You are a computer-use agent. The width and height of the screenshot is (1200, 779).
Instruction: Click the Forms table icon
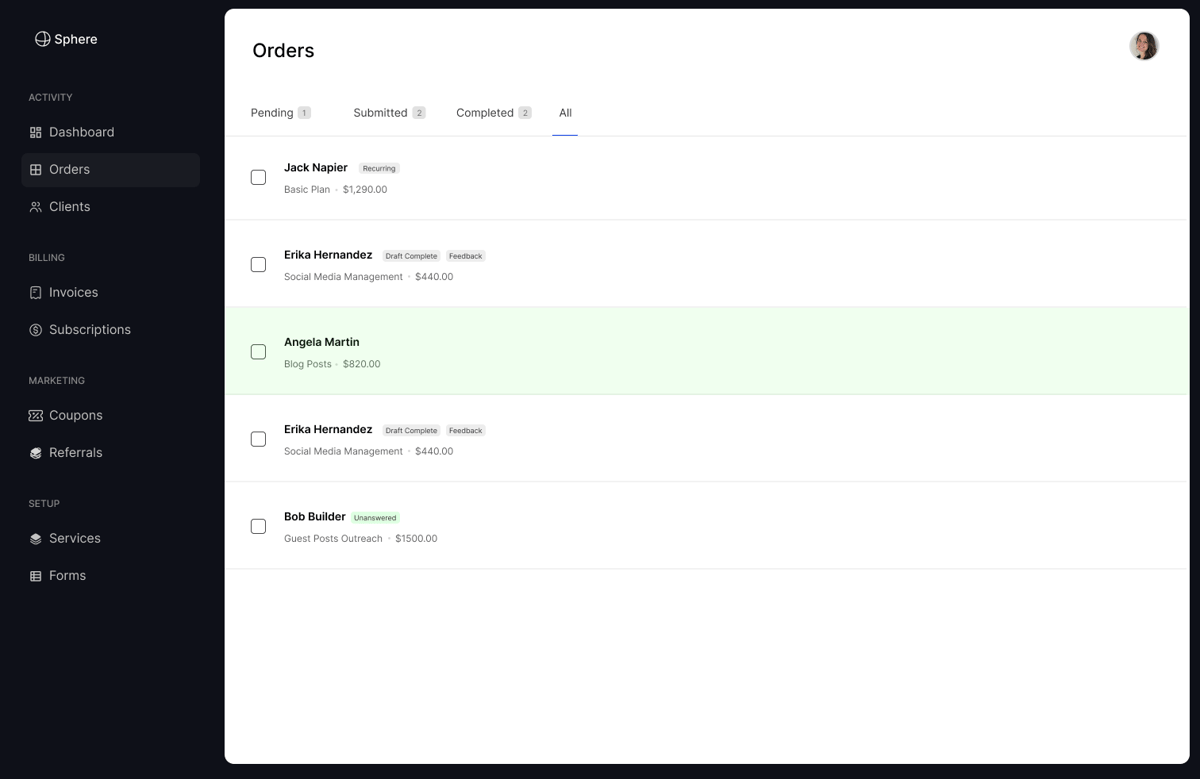(36, 576)
